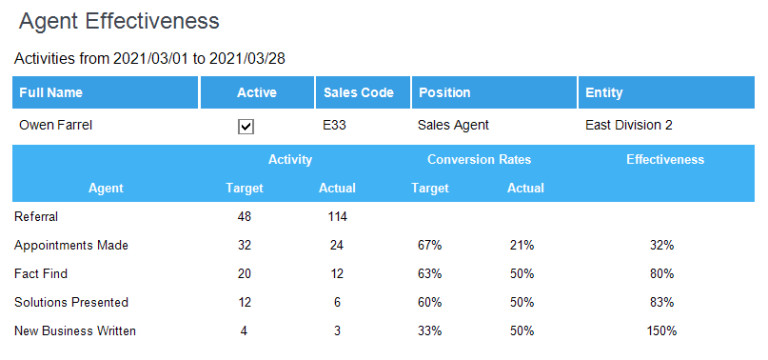Click the Conversion Rates header
768x360 pixels.
(x=479, y=160)
